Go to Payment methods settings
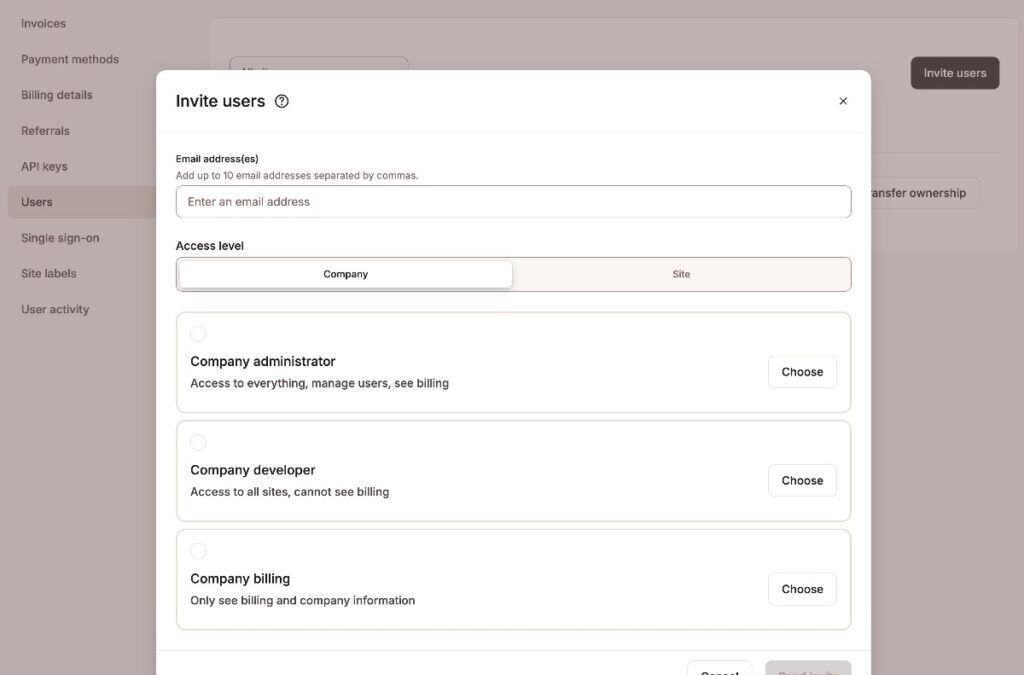The height and width of the screenshot is (675, 1024). [69, 58]
